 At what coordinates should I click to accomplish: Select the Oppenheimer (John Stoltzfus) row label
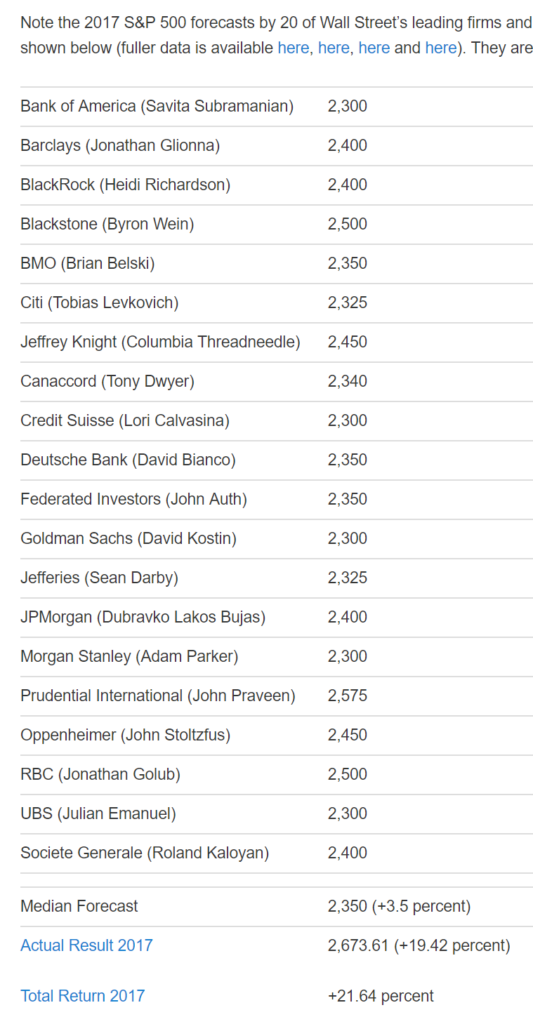pyautogui.click(x=125, y=735)
